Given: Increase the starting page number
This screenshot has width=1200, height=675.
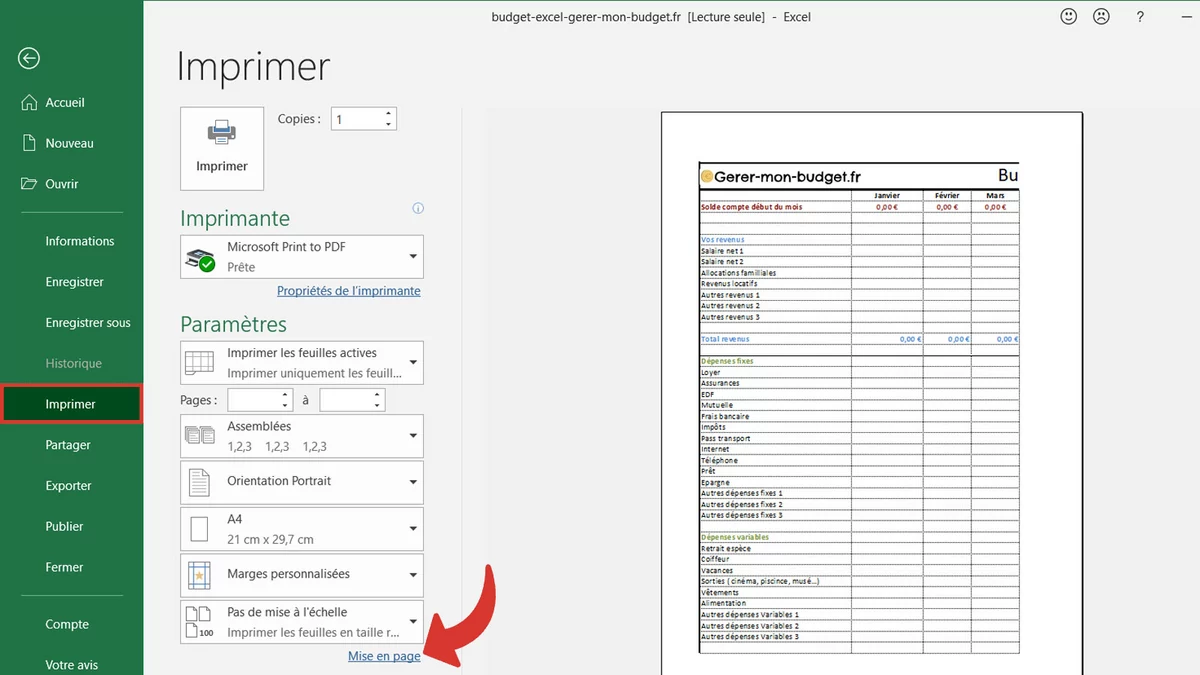Looking at the screenshot, I should 285,395.
